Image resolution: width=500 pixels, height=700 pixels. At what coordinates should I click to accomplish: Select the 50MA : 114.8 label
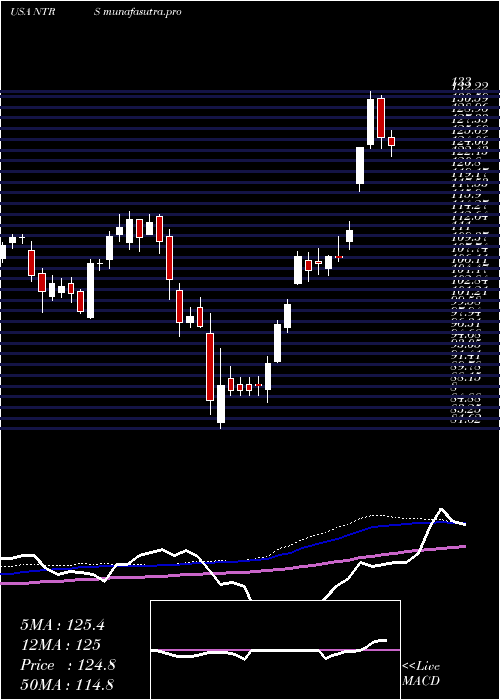pyautogui.click(x=67, y=685)
